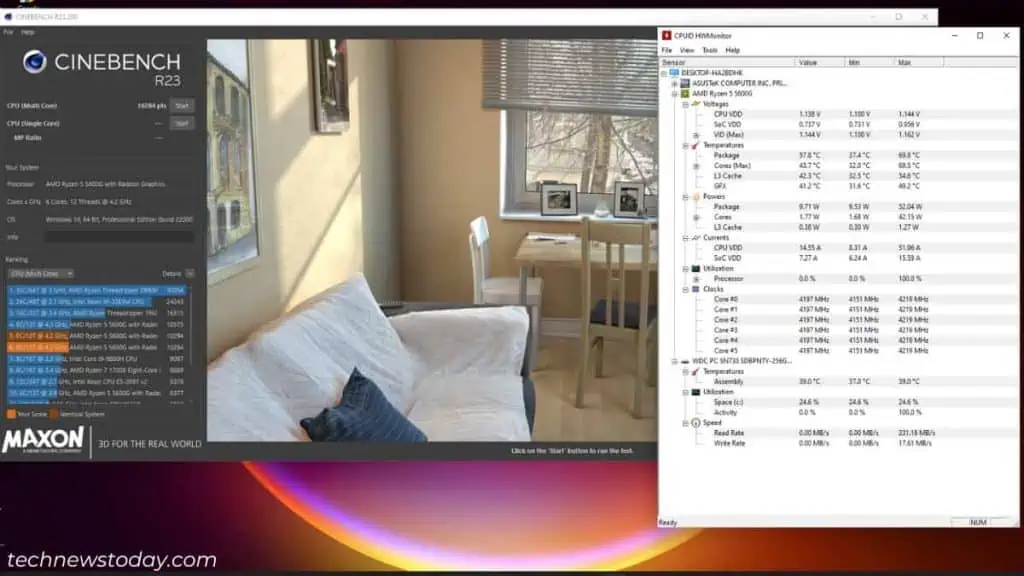Click the CPUID HWMonitor title bar icon

pyautogui.click(x=666, y=35)
